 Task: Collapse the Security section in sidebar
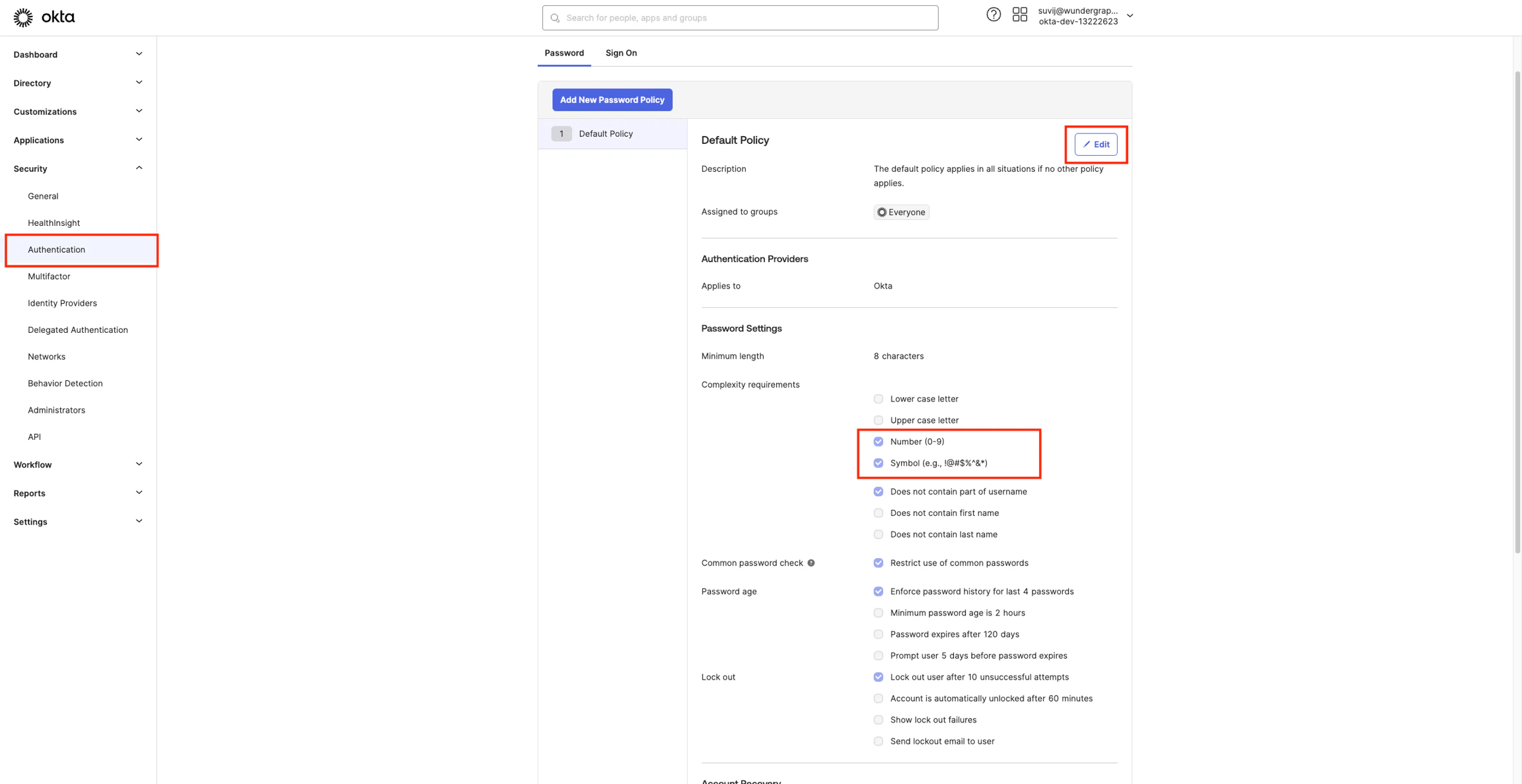click(139, 167)
